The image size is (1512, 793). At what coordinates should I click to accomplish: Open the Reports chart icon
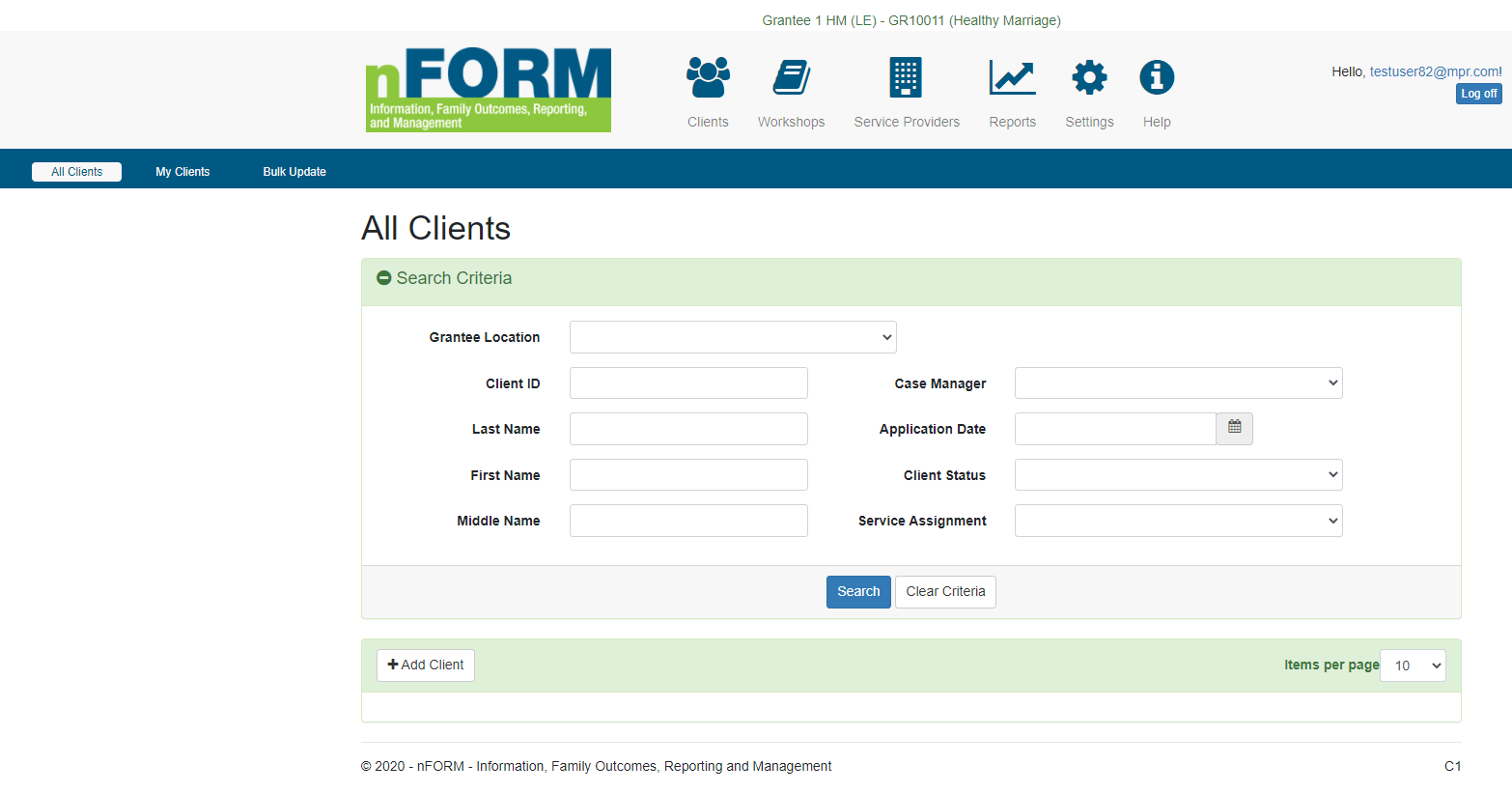pyautogui.click(x=1012, y=78)
